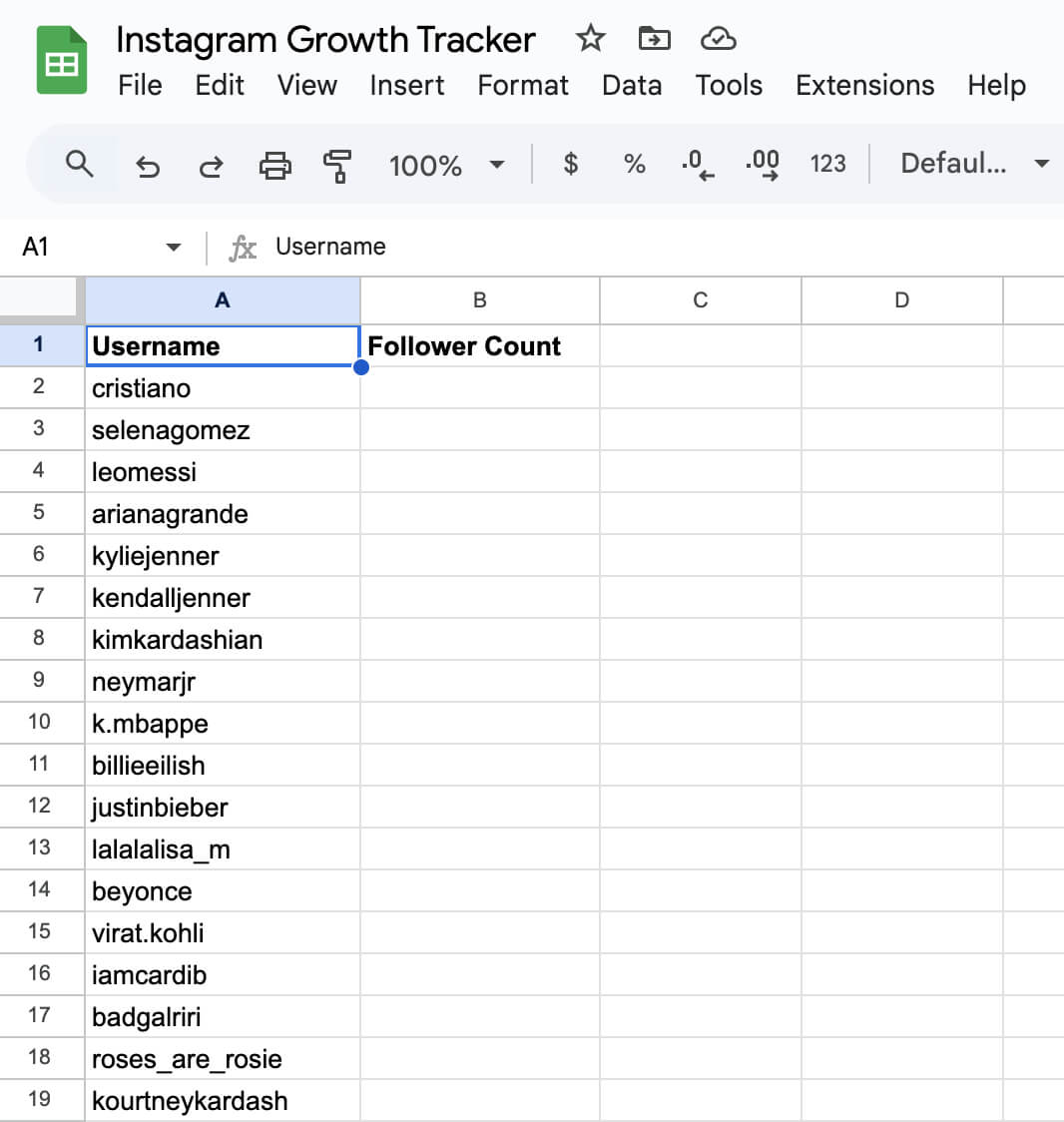
Task: Open the File menu
Action: (x=140, y=85)
